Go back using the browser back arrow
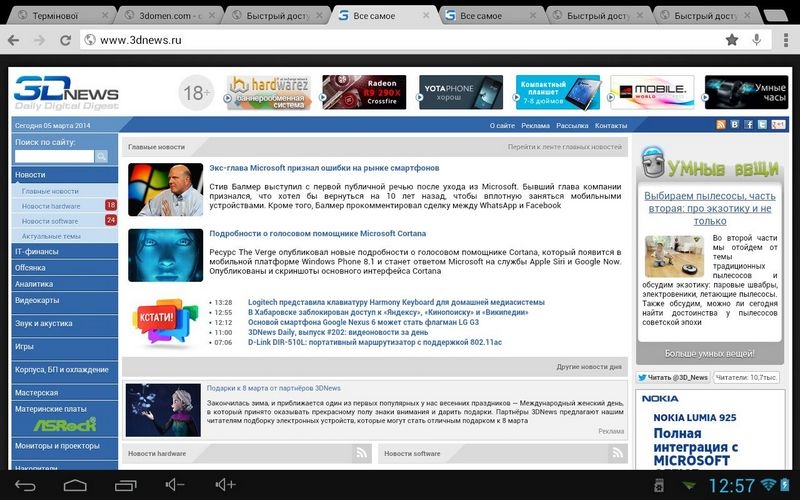The image size is (800, 500). [x=14, y=40]
